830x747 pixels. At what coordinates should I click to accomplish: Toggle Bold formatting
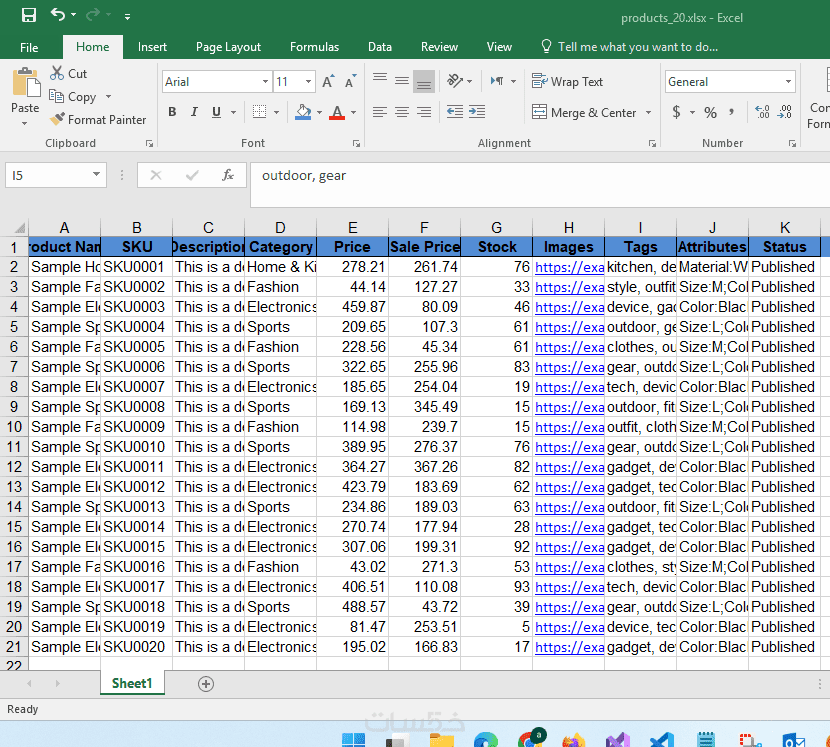[x=172, y=112]
